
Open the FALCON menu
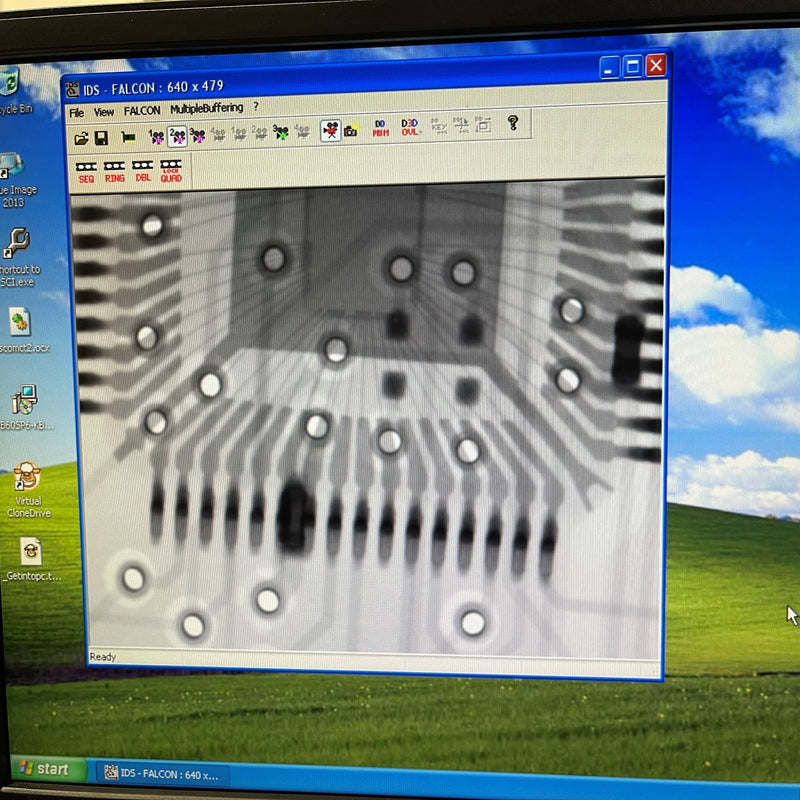pyautogui.click(x=141, y=110)
